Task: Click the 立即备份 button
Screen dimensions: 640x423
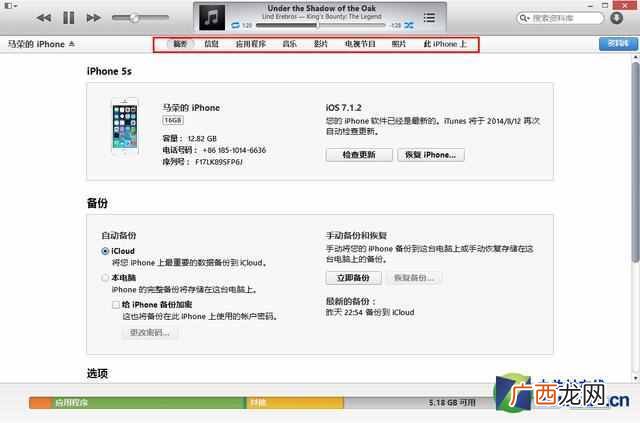Action: pos(353,278)
